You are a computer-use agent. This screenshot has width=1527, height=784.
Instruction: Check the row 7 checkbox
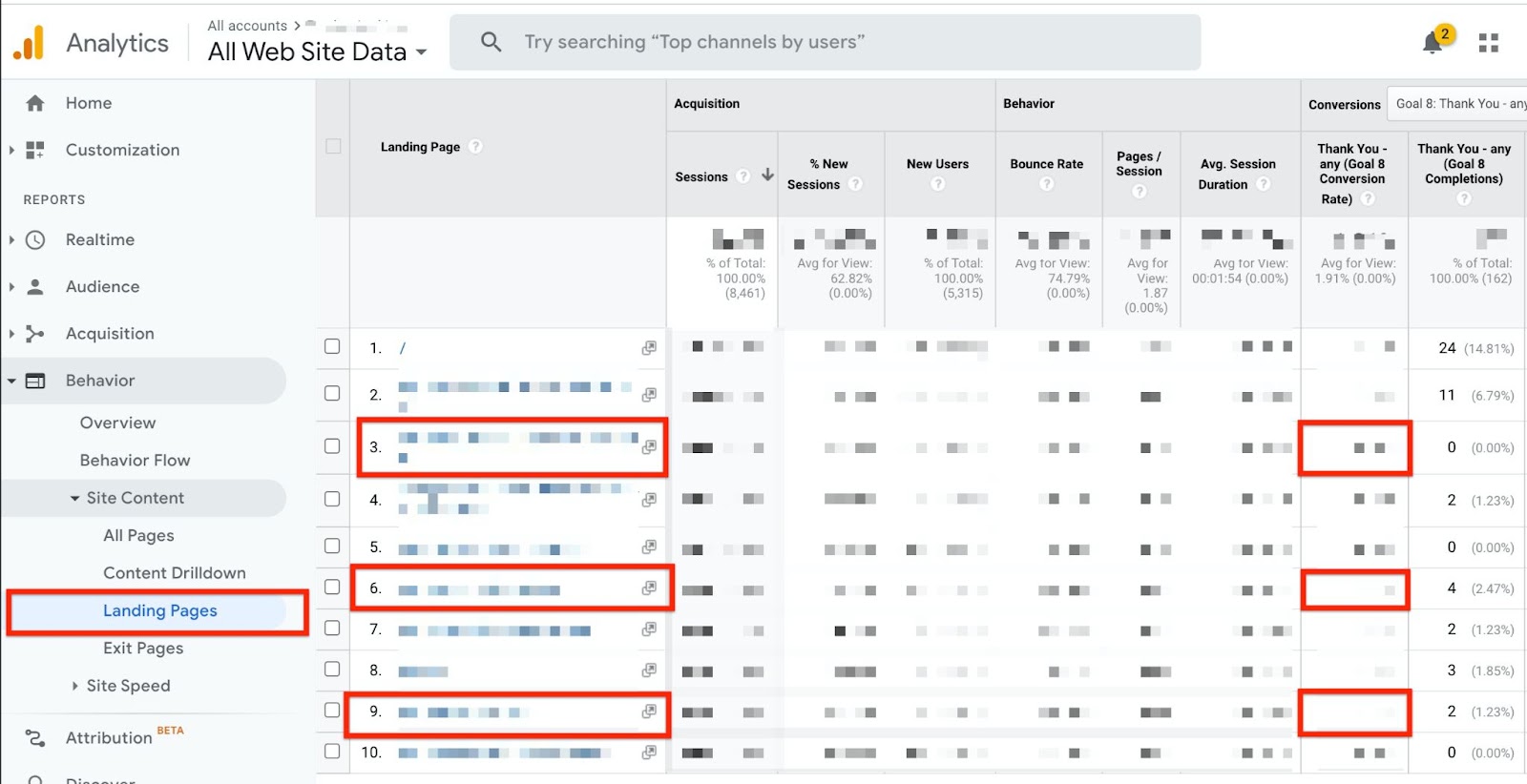pos(332,628)
